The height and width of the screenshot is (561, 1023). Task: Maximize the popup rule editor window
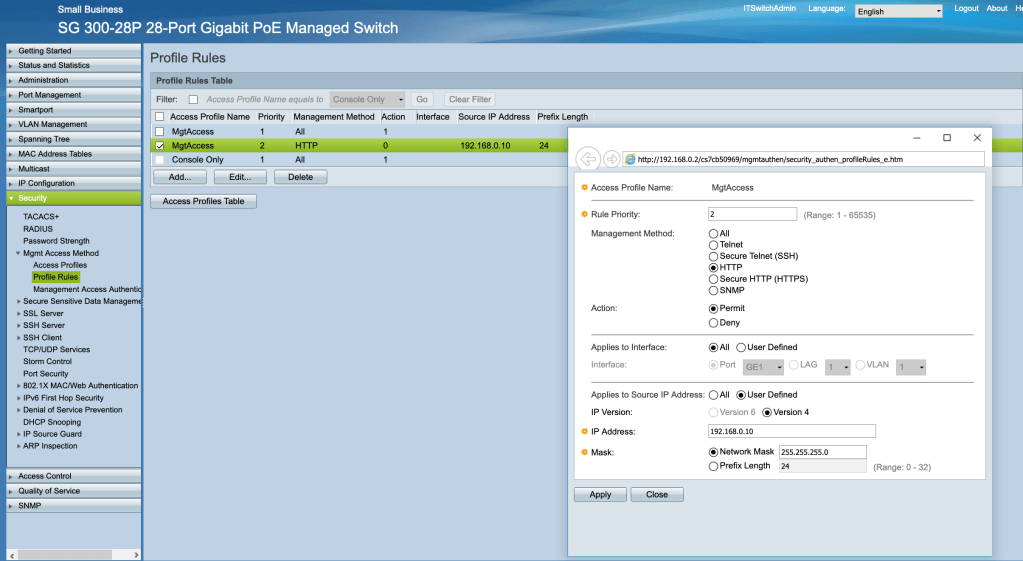[x=947, y=138]
